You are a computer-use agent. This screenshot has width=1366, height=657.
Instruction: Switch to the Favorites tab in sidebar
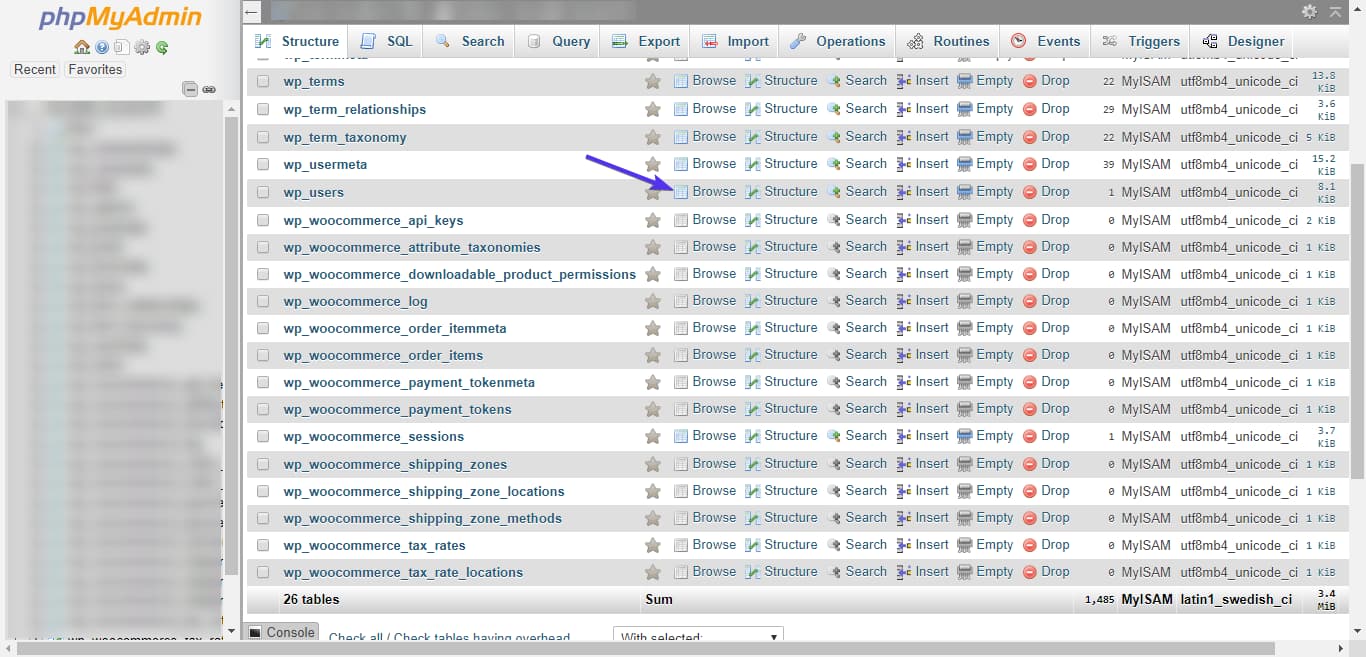click(x=94, y=69)
